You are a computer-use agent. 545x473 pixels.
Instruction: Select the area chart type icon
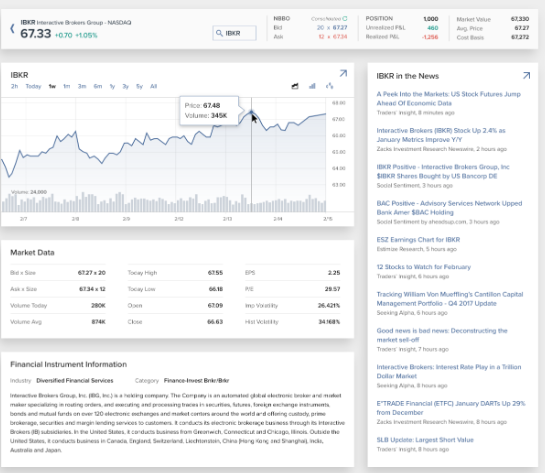click(x=295, y=86)
